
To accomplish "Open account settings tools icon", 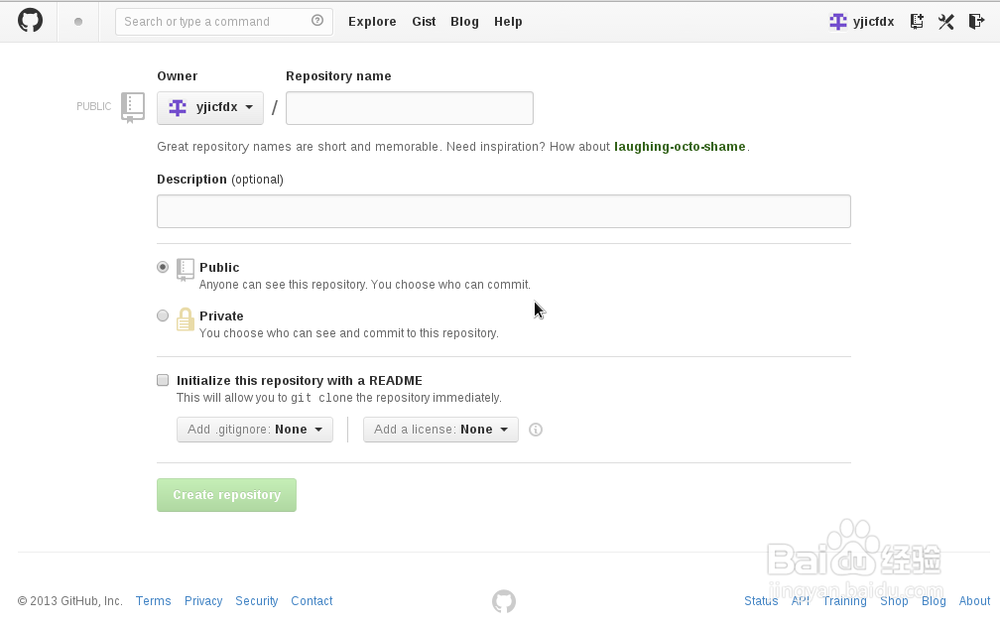I will pyautogui.click(x=946, y=21).
